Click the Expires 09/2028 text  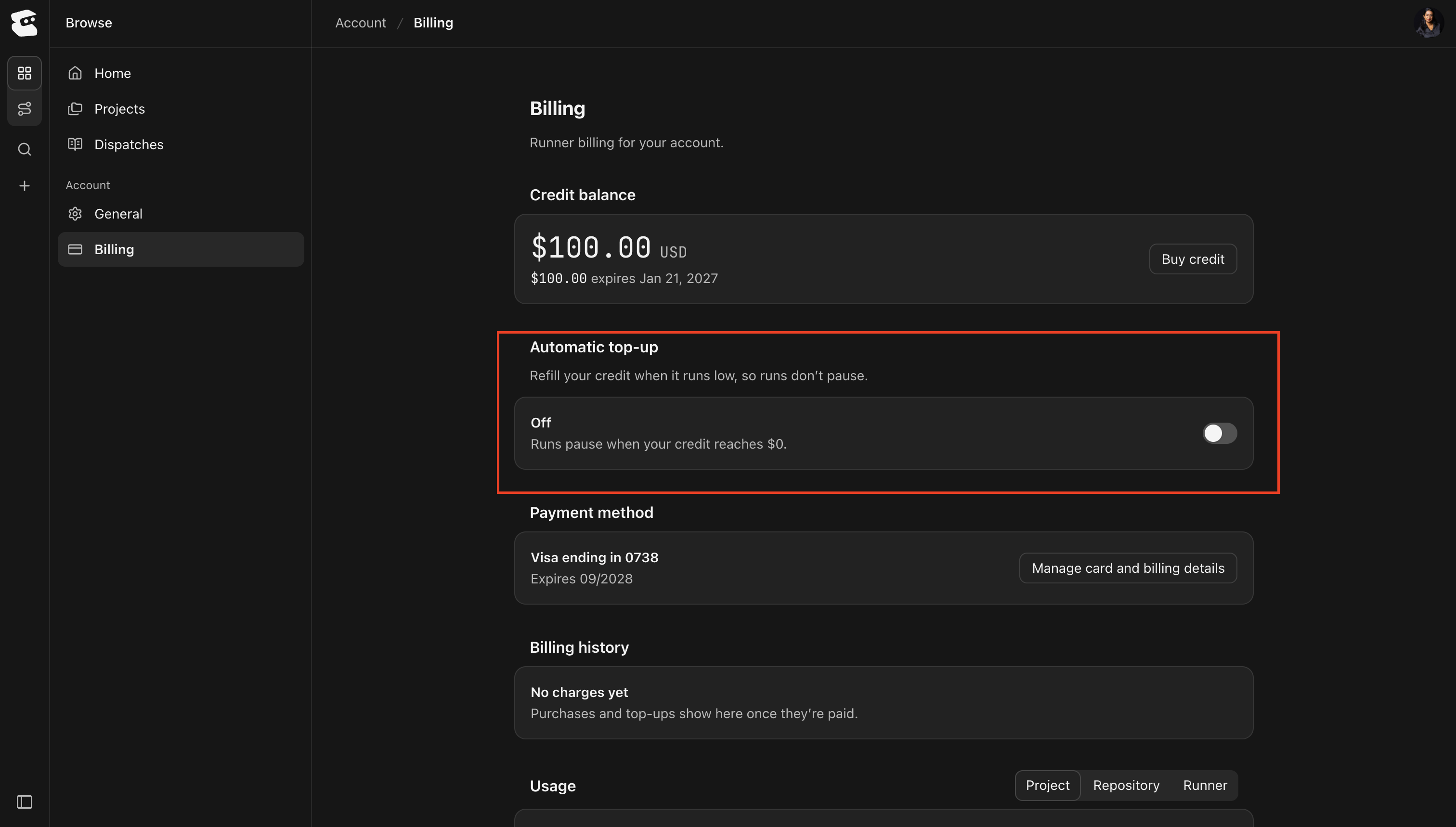coord(581,579)
